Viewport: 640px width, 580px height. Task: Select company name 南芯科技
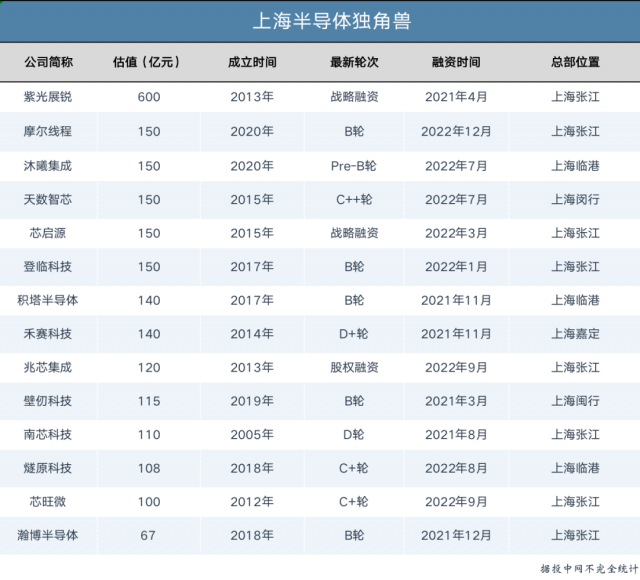pos(48,434)
